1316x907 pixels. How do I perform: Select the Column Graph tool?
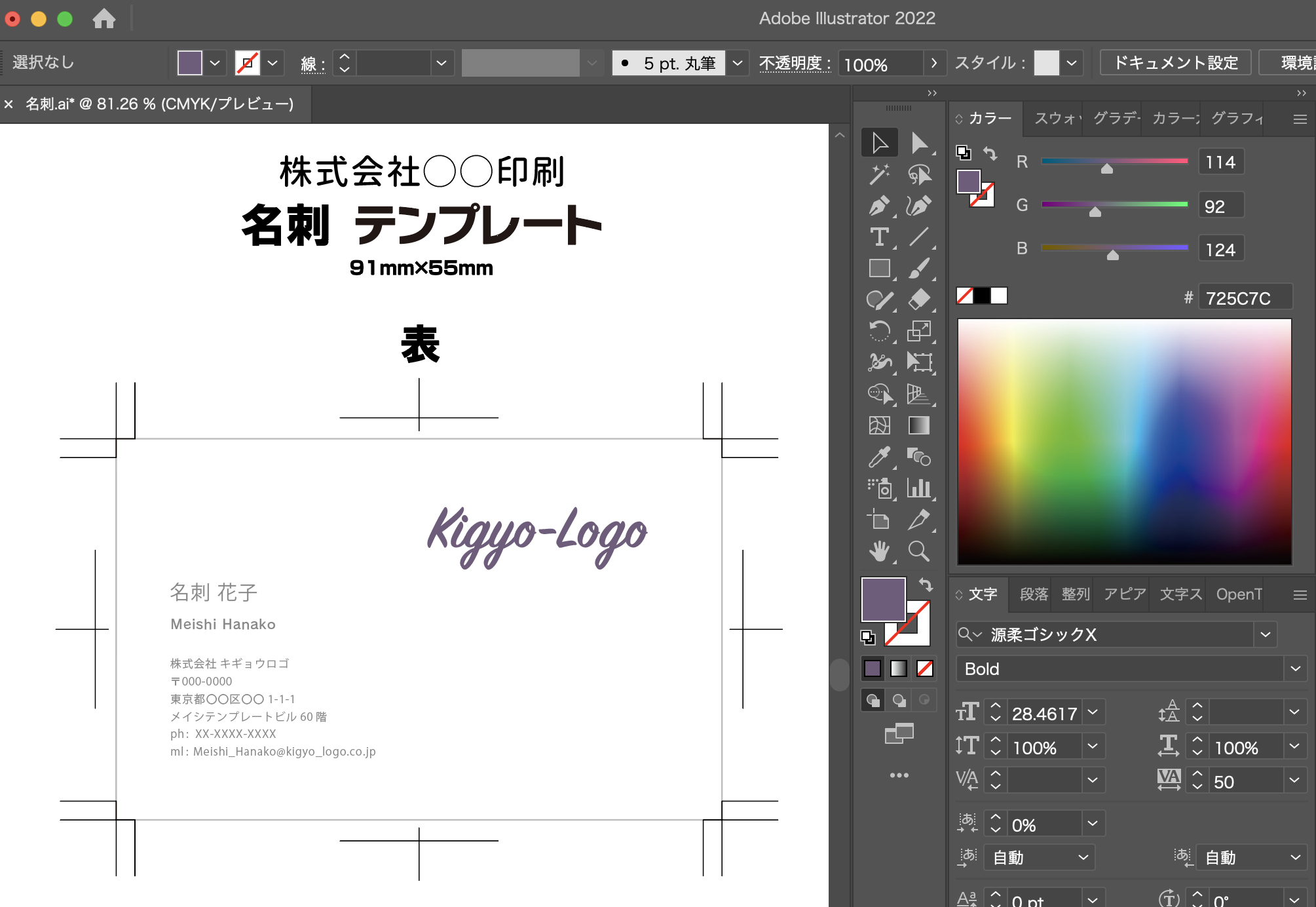(x=919, y=488)
